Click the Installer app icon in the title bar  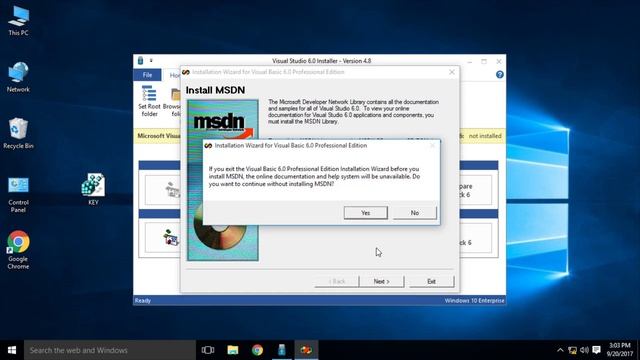[x=140, y=60]
